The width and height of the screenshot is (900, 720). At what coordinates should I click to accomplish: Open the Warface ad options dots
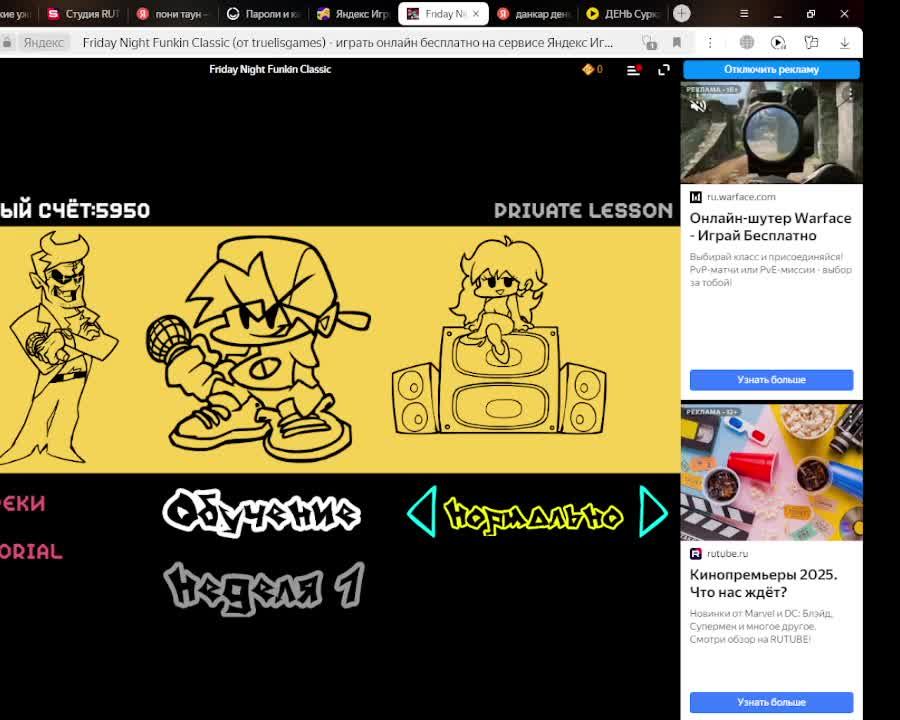click(x=851, y=92)
